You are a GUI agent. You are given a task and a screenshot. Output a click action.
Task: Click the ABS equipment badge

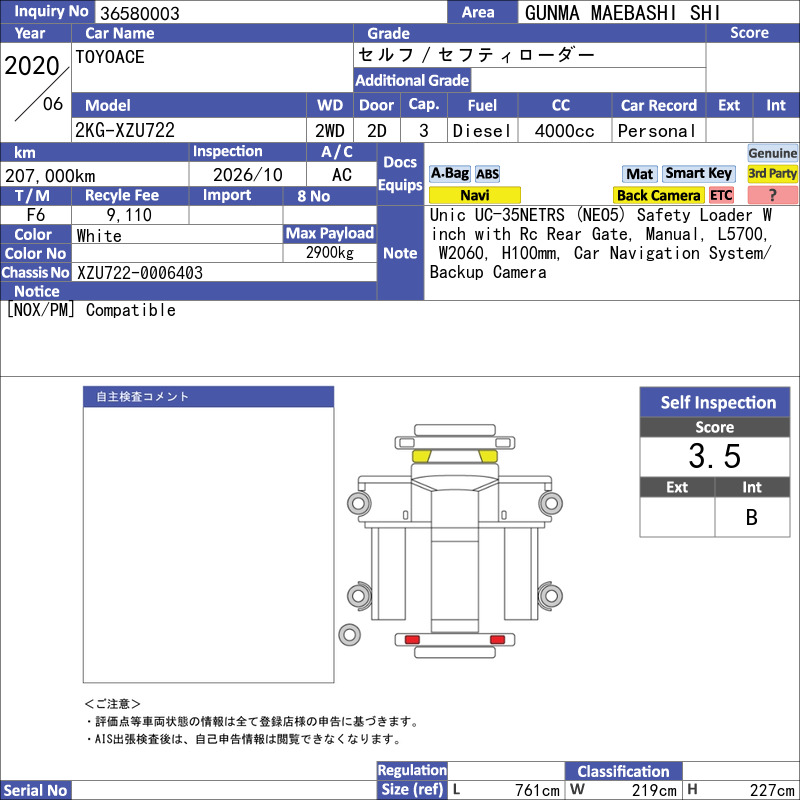tap(487, 174)
